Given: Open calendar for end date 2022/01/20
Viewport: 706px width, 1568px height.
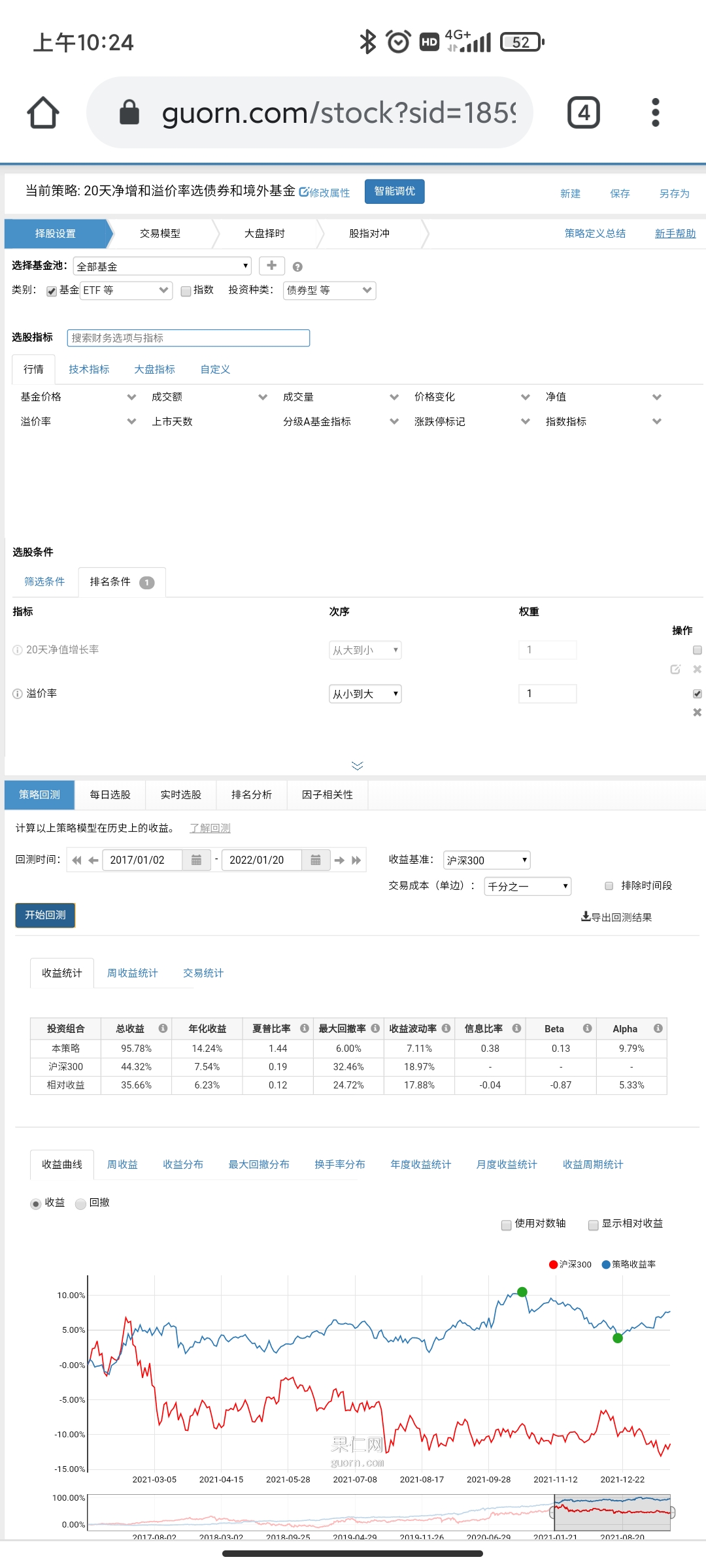Looking at the screenshot, I should pos(316,860).
